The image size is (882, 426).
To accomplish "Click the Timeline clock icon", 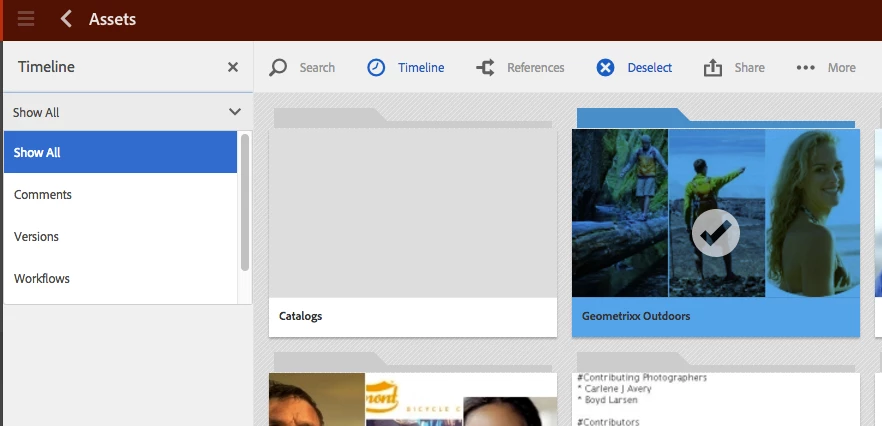I will (376, 68).
